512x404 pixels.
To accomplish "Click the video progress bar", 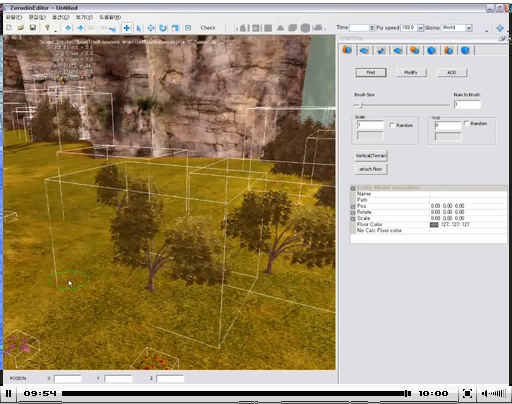I will (x=236, y=393).
